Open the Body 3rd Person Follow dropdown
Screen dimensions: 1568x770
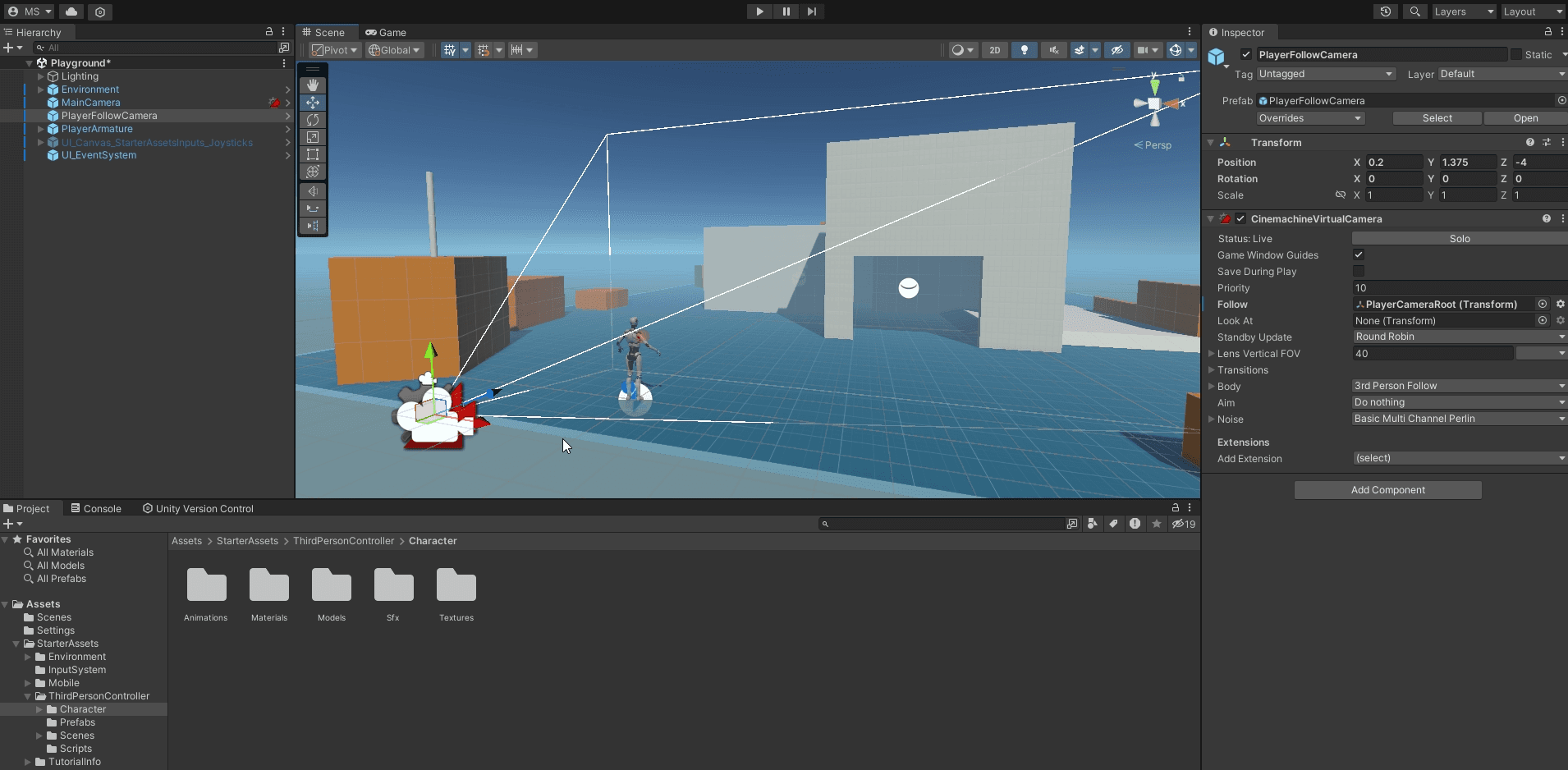[1458, 385]
